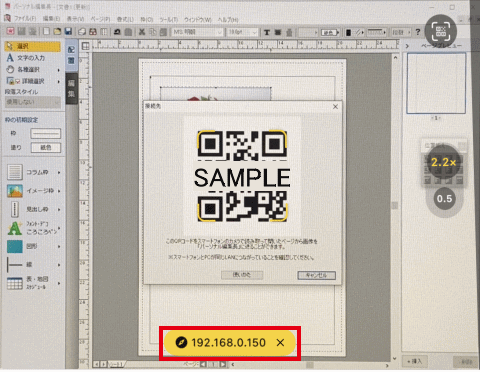Viewport: 480px width, 372px height.
Task: Open the ファイル(F) menu
Action: 25,19
